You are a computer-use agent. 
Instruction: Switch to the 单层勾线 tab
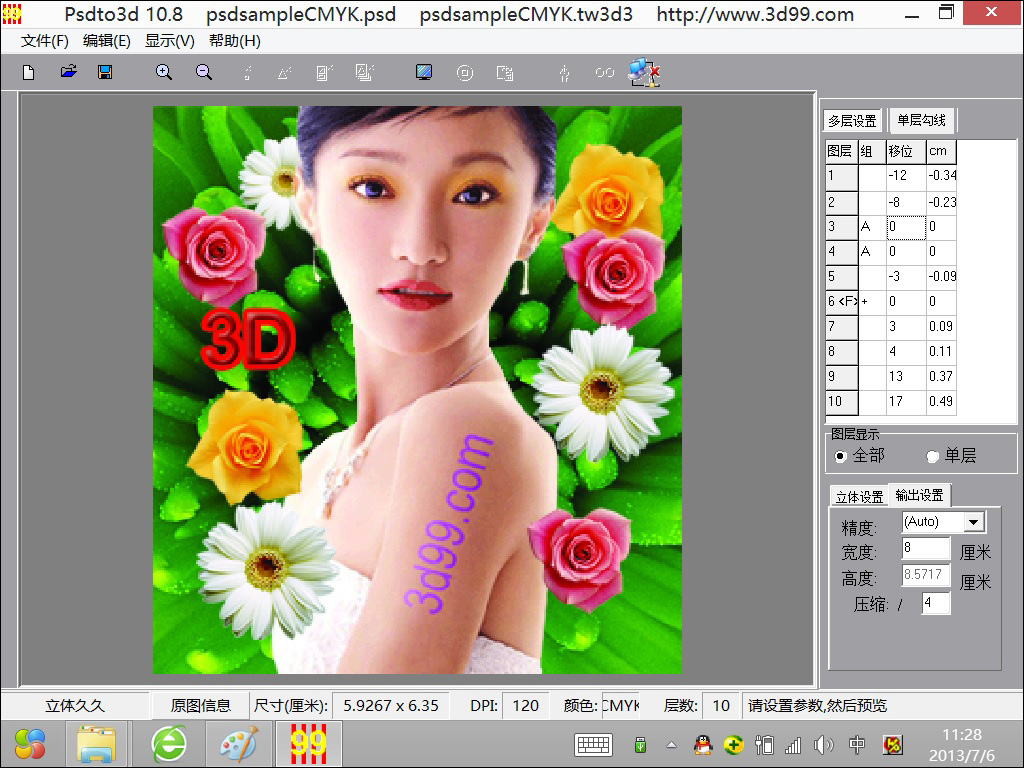click(921, 120)
